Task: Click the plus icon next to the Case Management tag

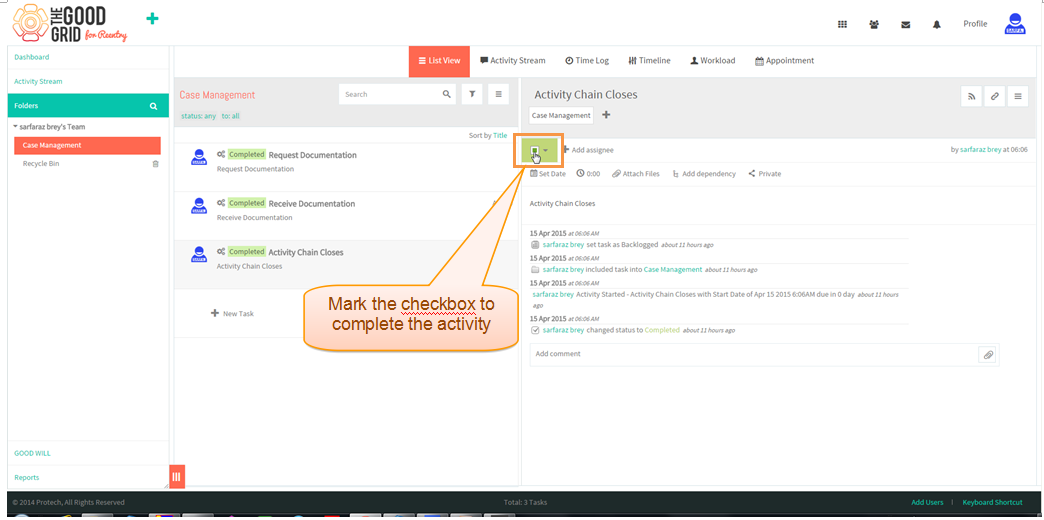Action: [x=606, y=115]
